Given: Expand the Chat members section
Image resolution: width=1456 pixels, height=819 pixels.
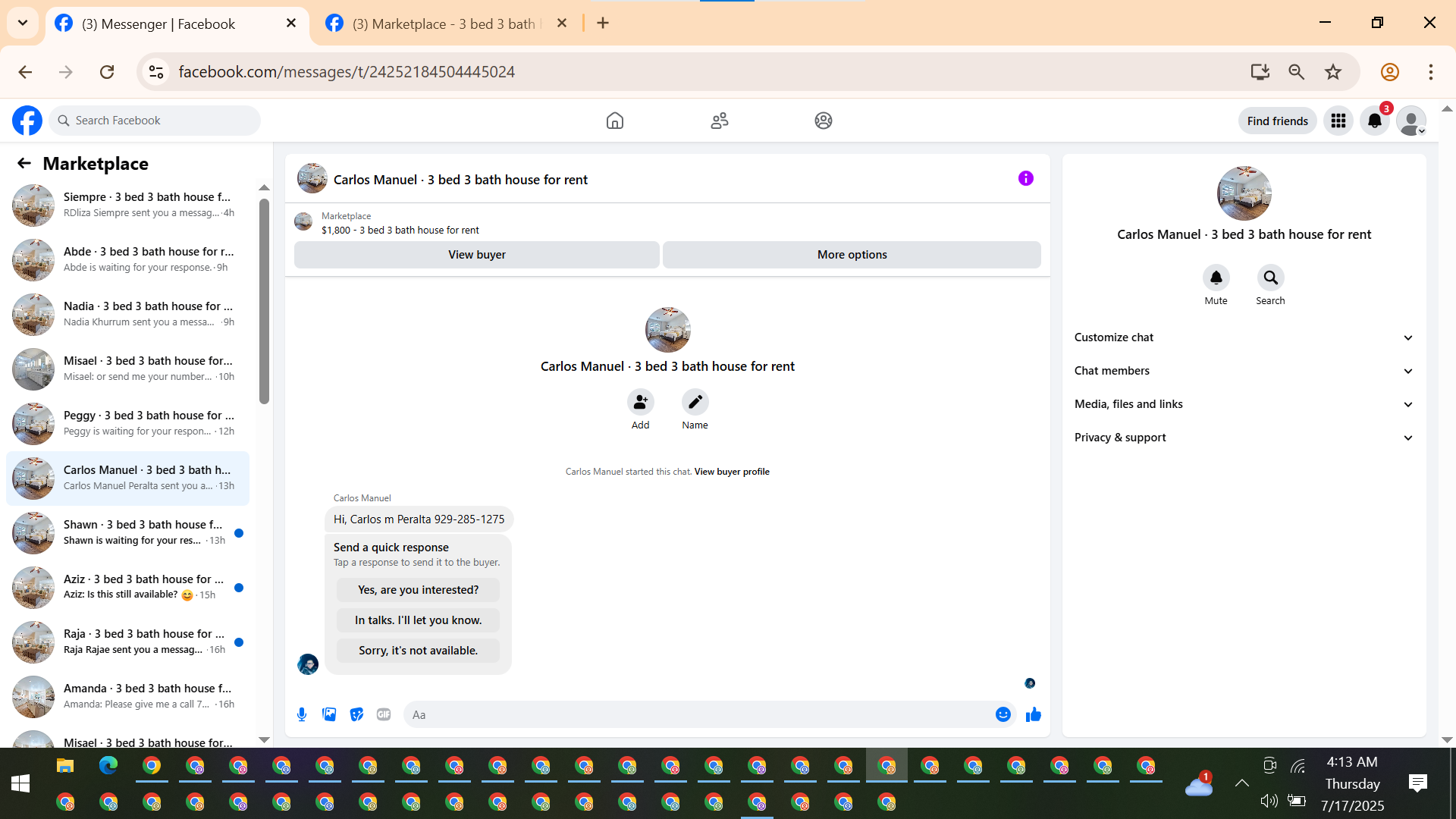Looking at the screenshot, I should pyautogui.click(x=1244, y=371).
